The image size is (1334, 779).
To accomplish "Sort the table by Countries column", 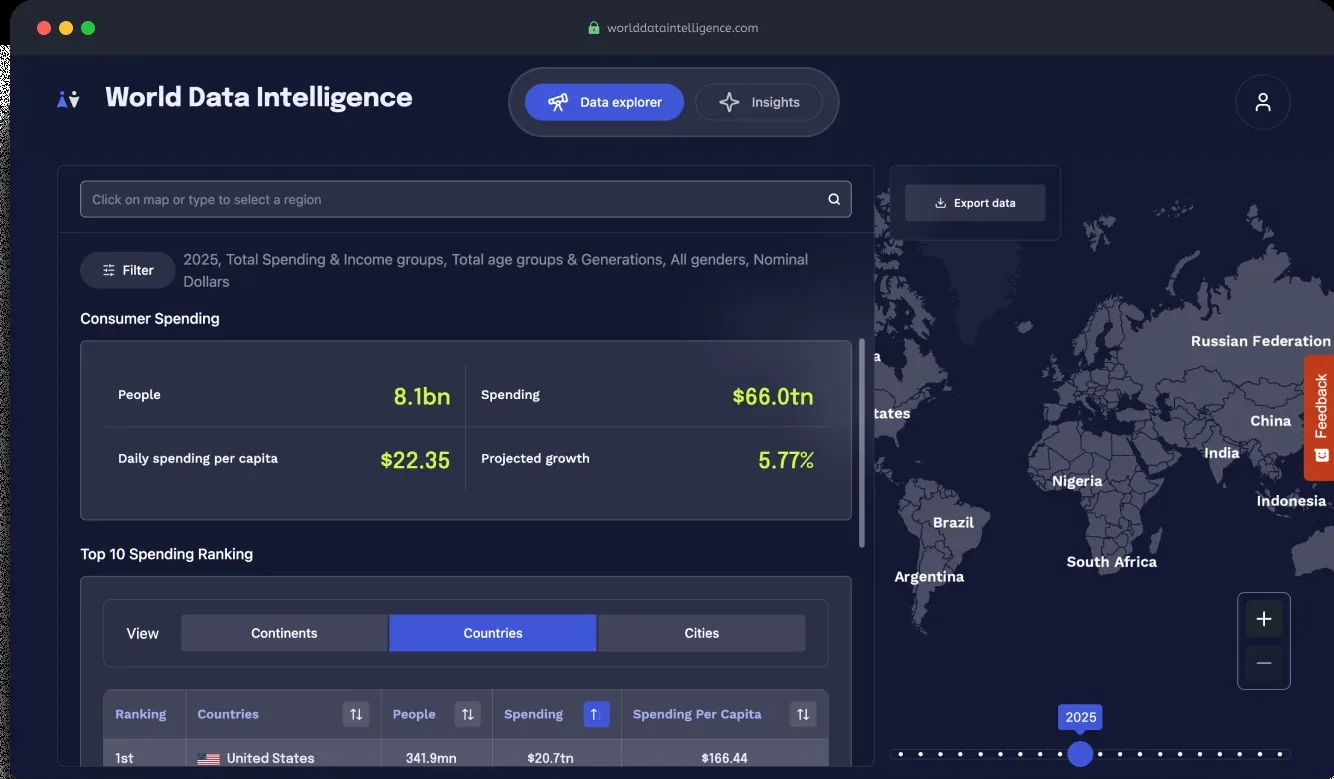I will (x=356, y=714).
